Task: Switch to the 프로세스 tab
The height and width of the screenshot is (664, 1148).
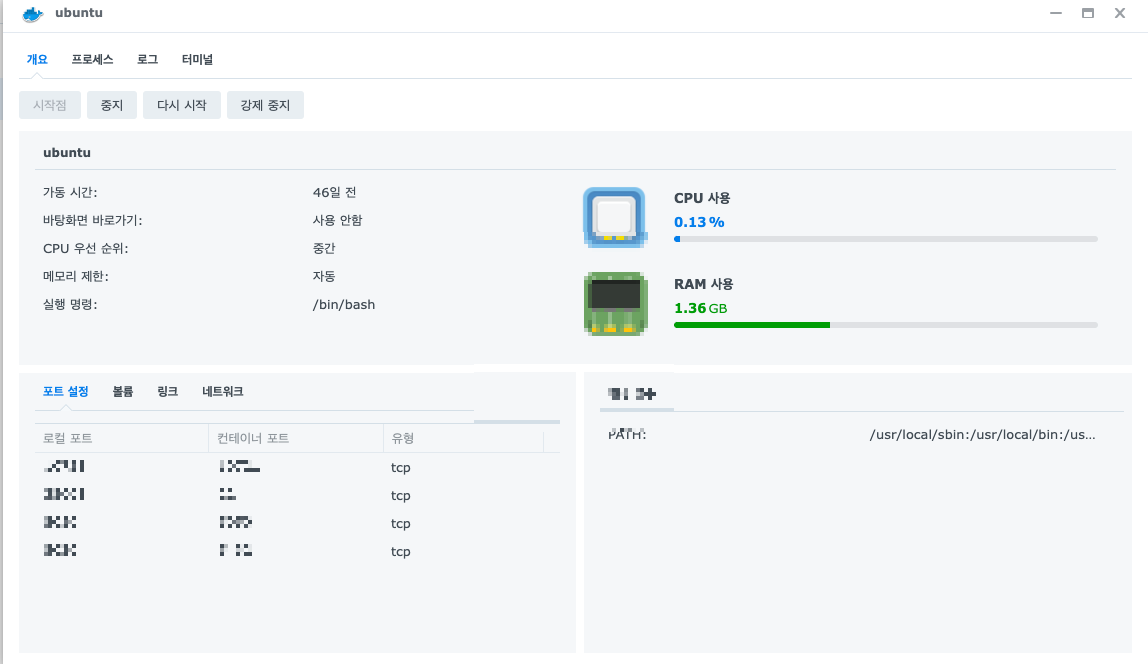Action: coord(92,59)
